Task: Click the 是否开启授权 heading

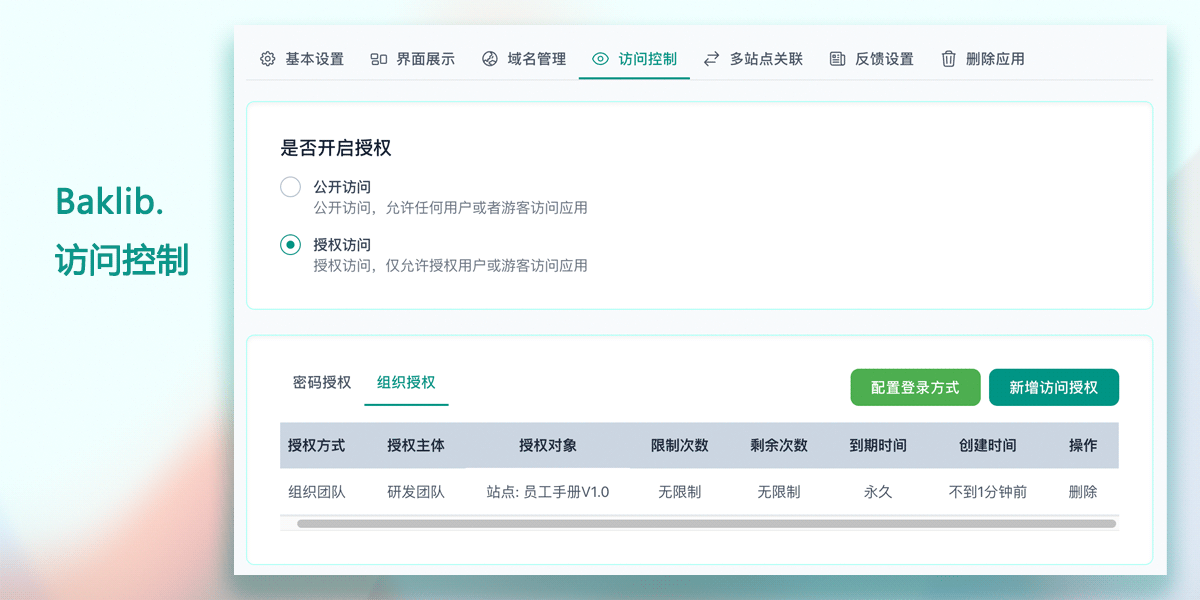Action: (335, 148)
